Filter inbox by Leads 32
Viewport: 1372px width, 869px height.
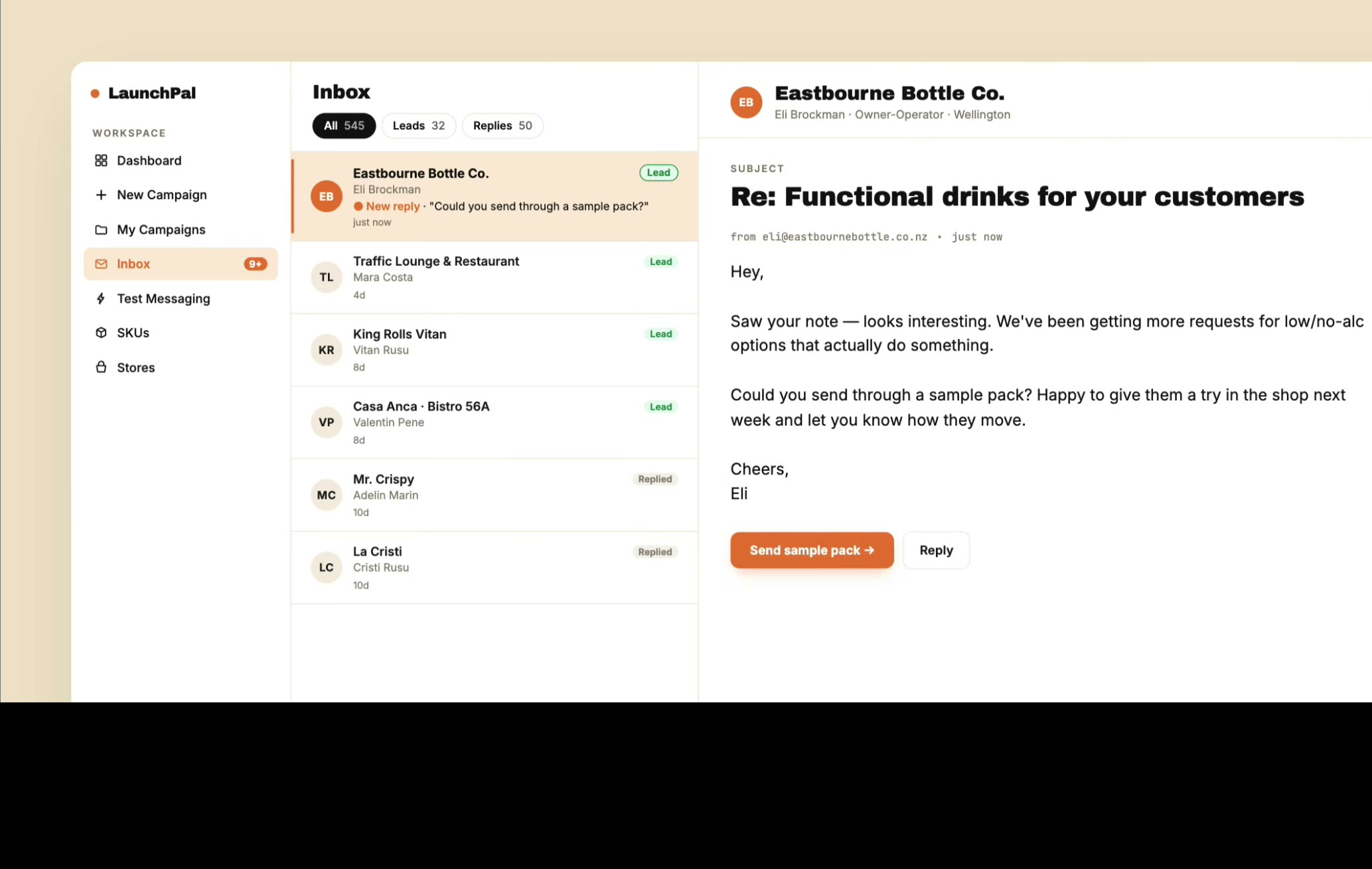[419, 125]
